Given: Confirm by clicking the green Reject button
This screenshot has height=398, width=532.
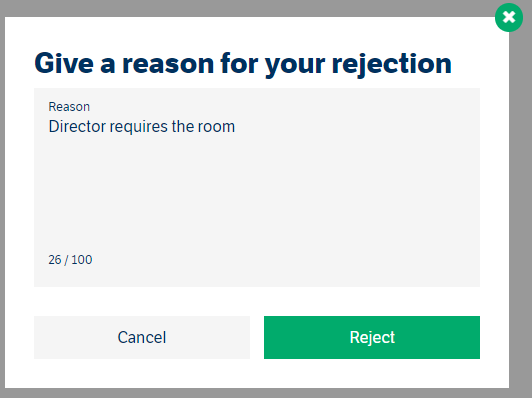Looking at the screenshot, I should (x=372, y=337).
